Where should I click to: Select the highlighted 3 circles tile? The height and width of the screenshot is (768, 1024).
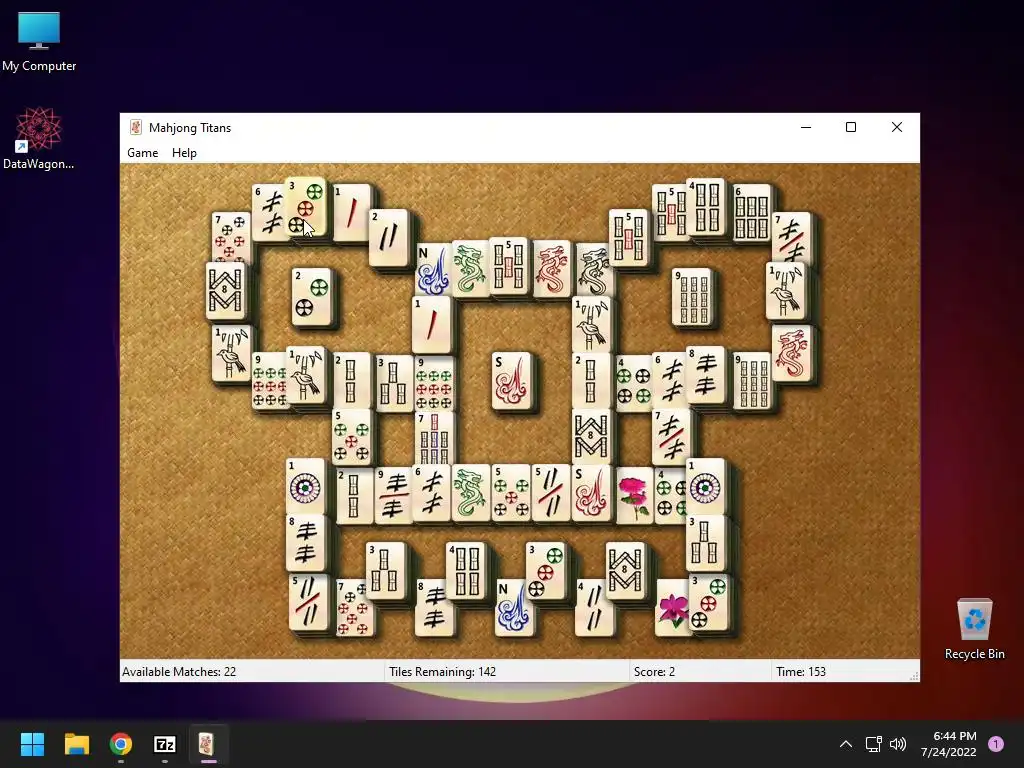coord(306,207)
